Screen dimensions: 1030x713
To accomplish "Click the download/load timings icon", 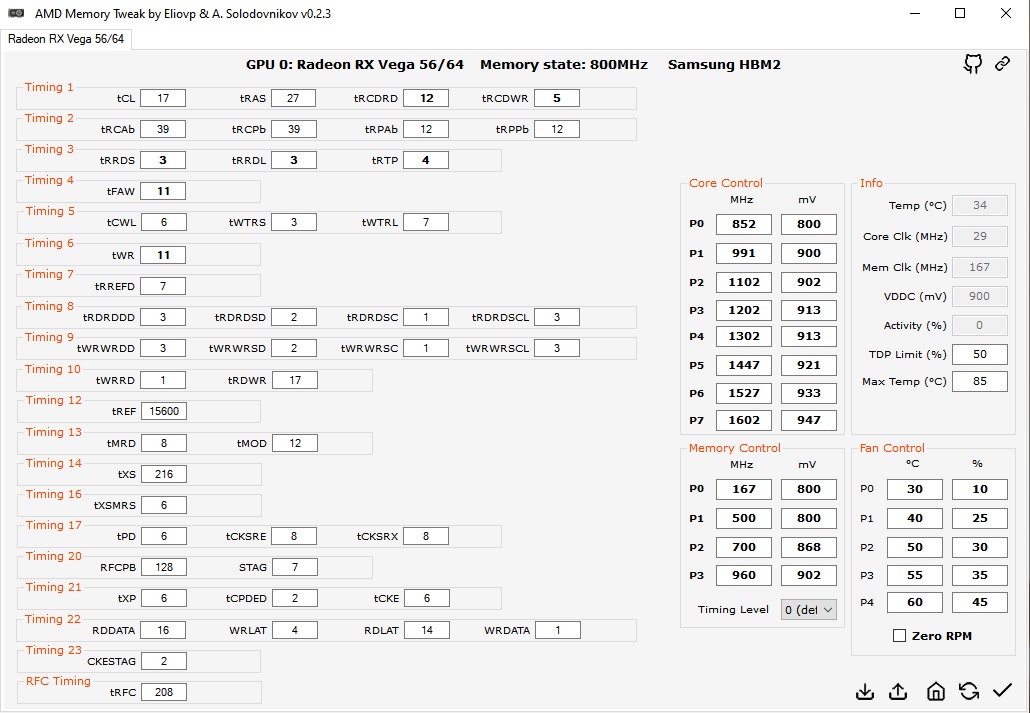I will click(865, 691).
